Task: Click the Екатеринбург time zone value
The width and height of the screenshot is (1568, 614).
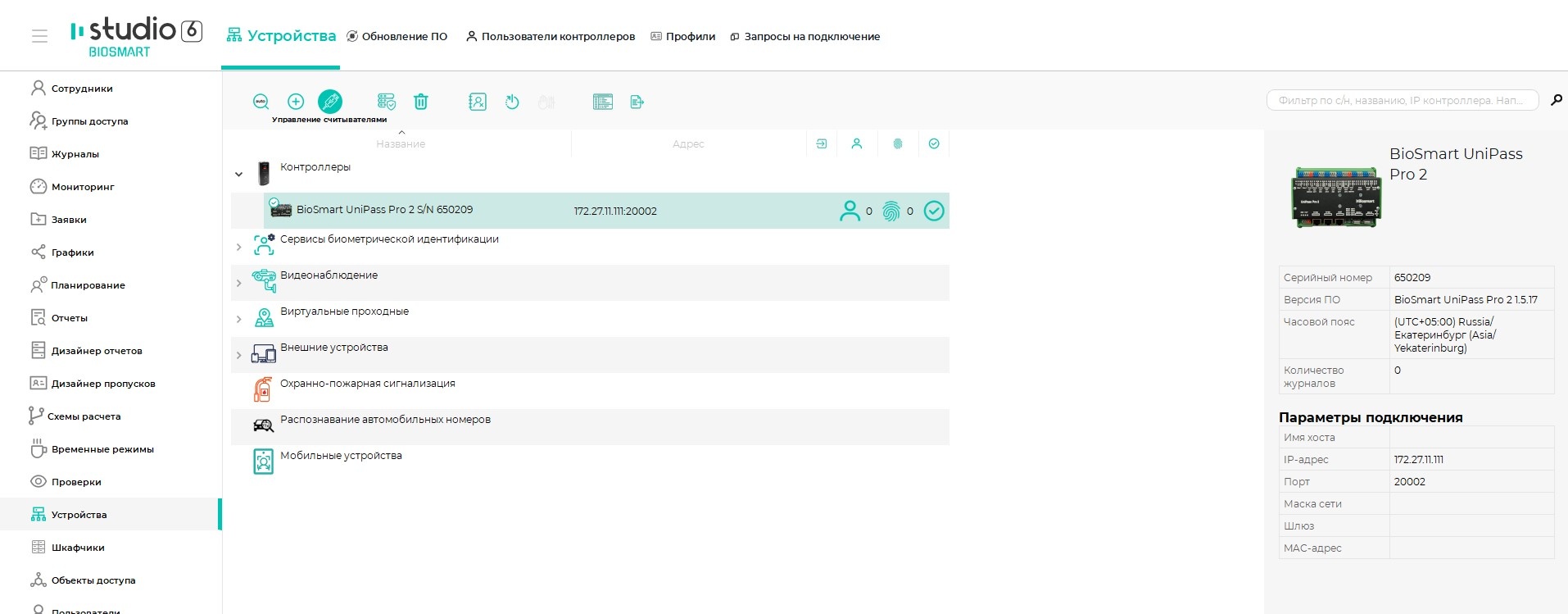Action: pos(1445,334)
